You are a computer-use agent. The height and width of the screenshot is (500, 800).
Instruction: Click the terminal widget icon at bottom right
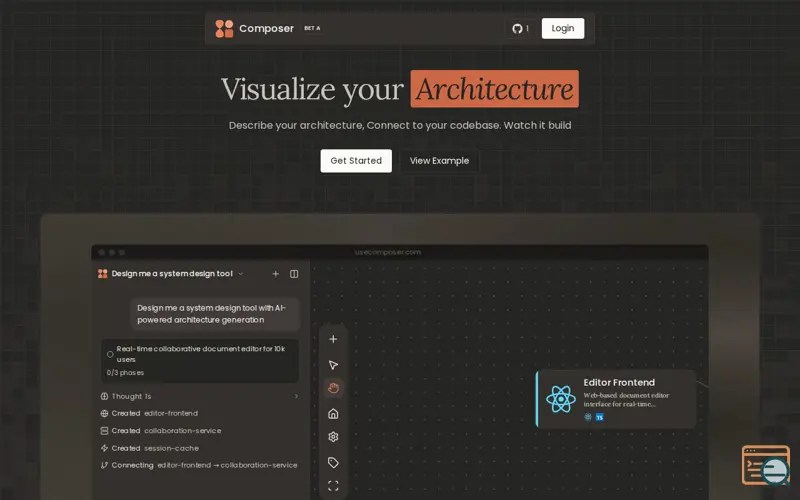(765, 465)
